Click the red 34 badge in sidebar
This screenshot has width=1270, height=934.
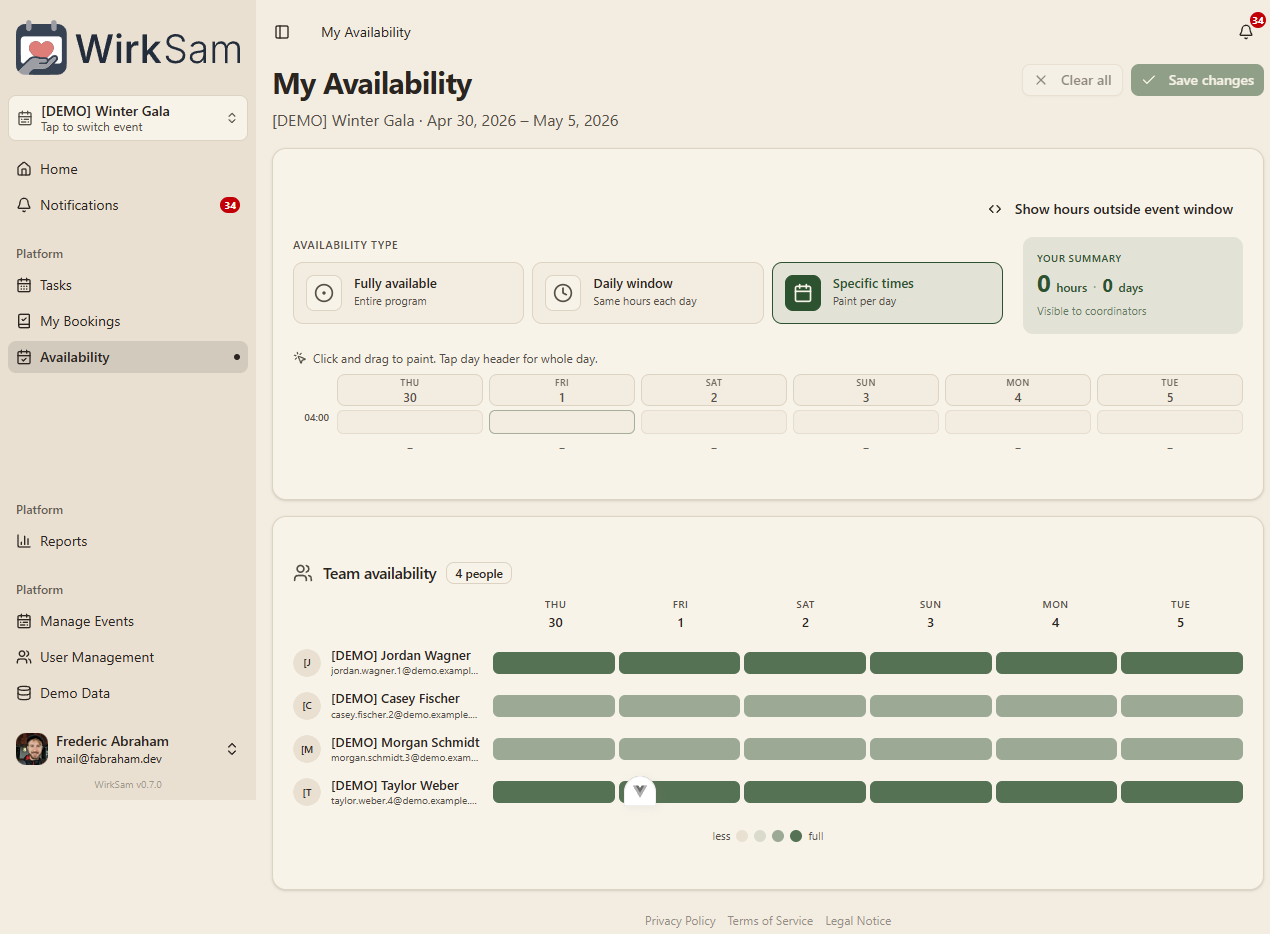point(230,205)
